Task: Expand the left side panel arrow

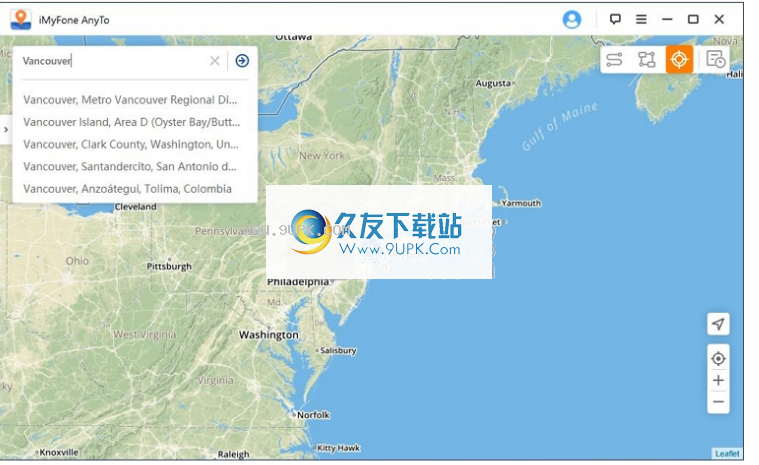Action: coord(6,130)
